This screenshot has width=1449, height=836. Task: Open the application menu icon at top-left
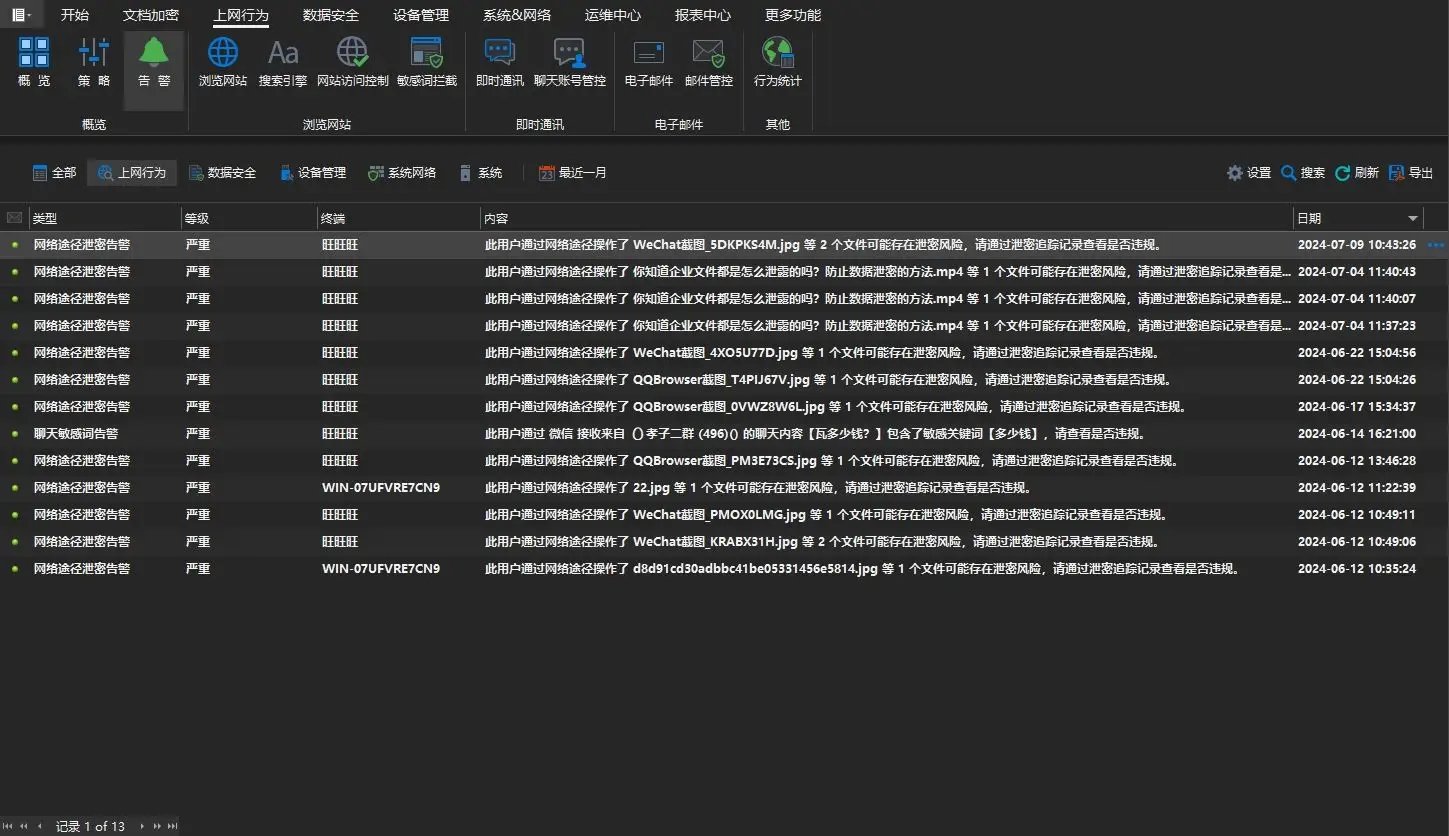pos(21,15)
